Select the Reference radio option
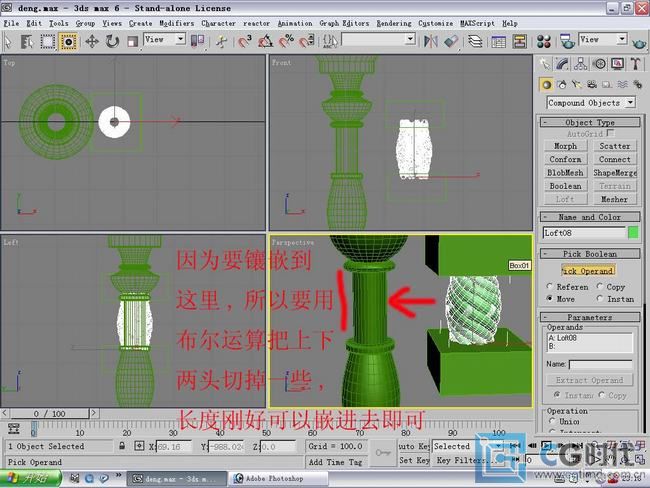The image size is (650, 488). 550,286
